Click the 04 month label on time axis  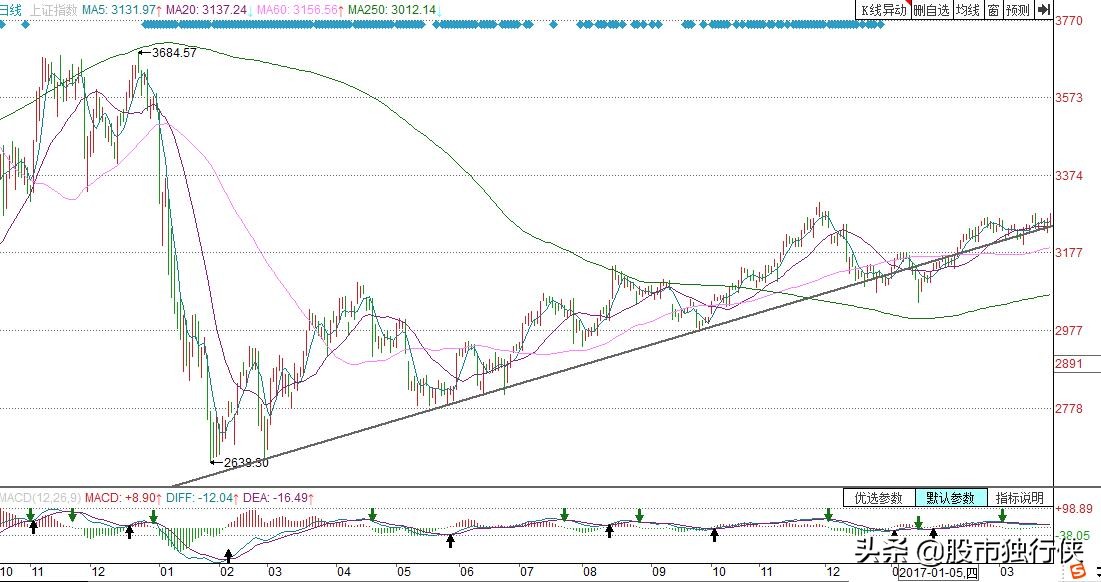[343, 571]
